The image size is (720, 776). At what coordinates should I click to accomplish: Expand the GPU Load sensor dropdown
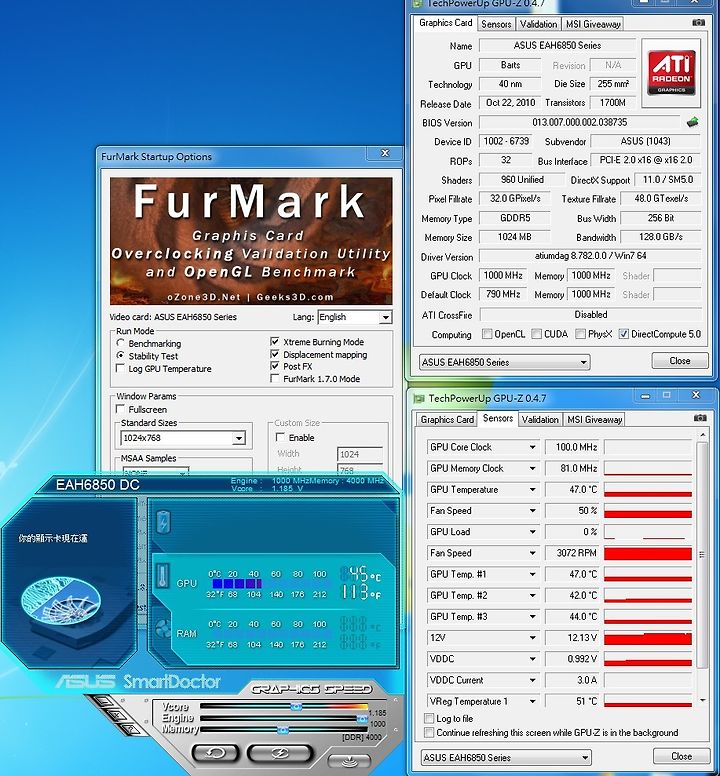[532, 532]
